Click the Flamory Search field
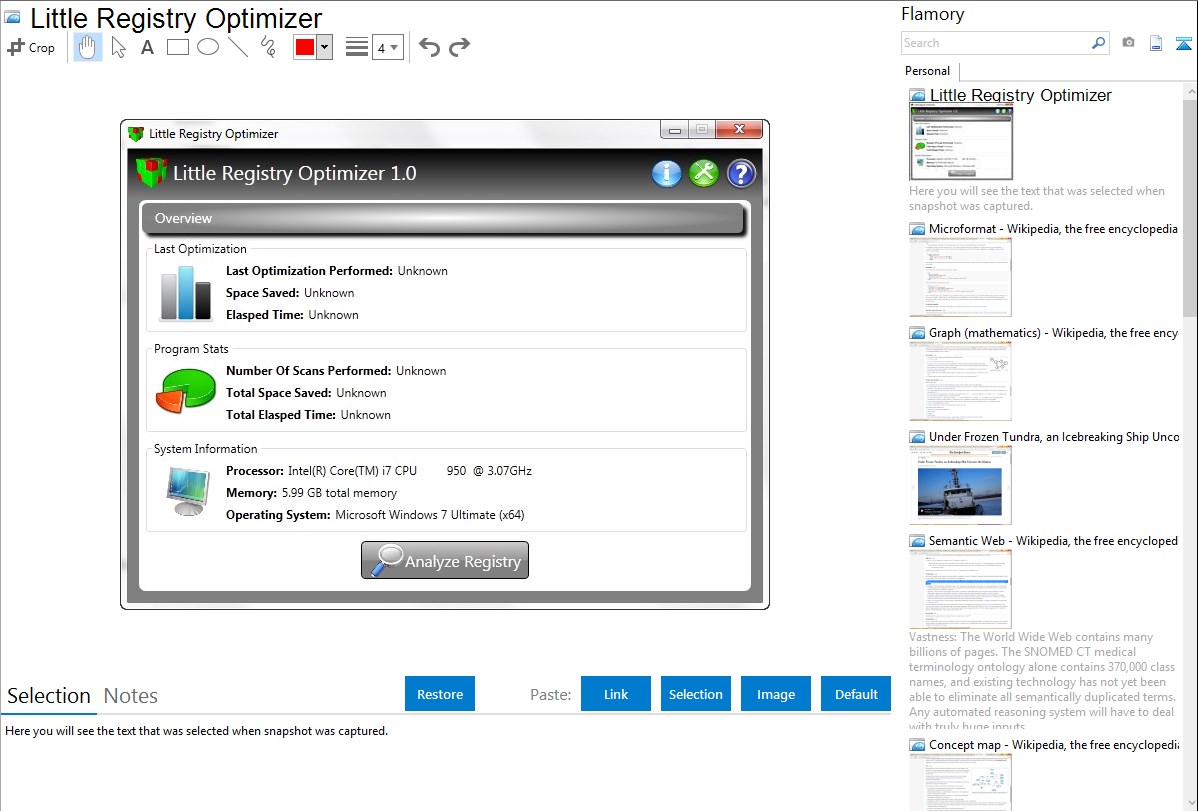 tap(996, 44)
